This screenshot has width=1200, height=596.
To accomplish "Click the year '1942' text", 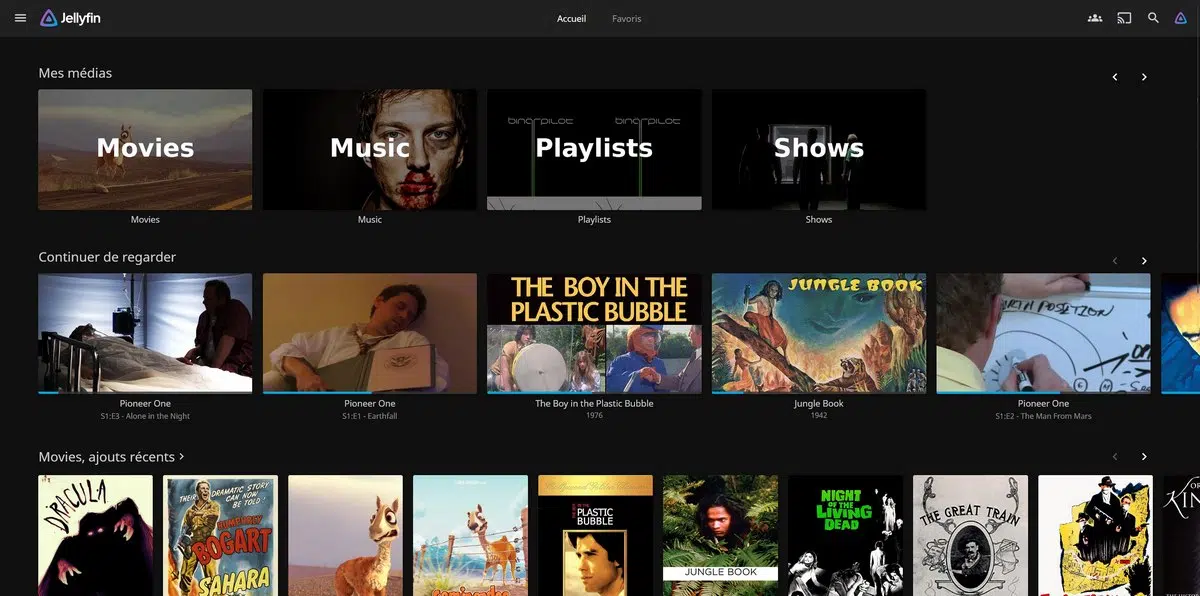I will pyautogui.click(x=819, y=416).
